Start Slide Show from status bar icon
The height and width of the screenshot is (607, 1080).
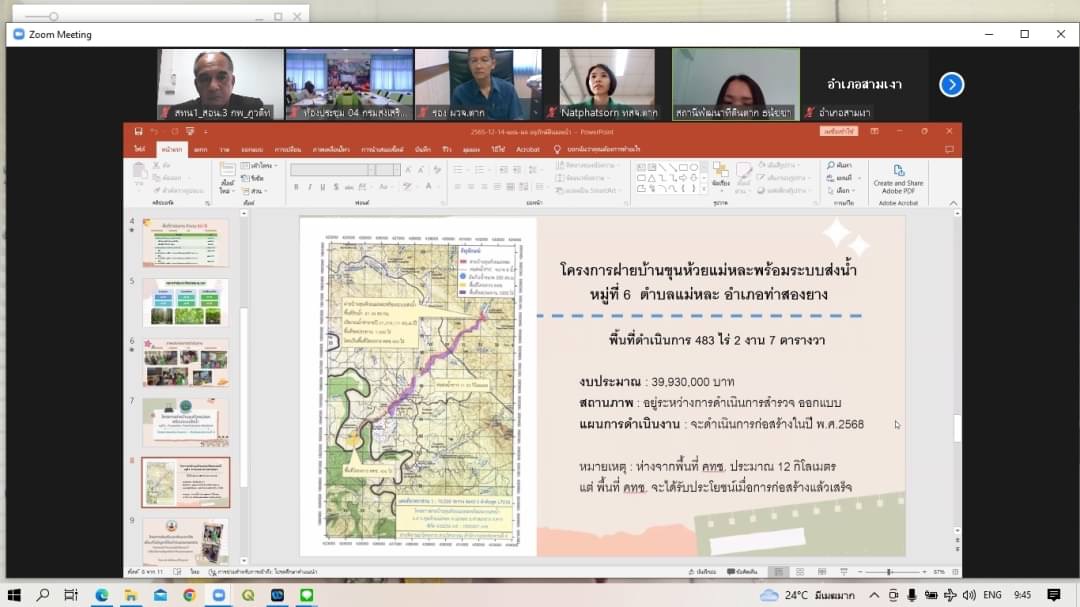[844, 572]
